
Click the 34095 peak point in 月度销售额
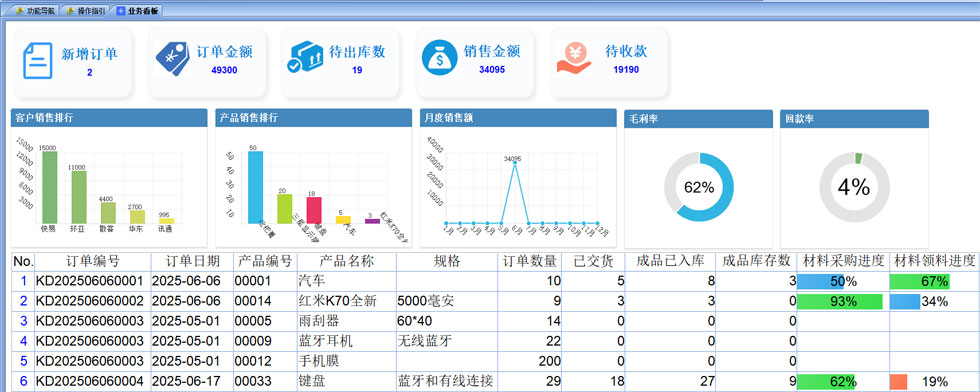pyautogui.click(x=514, y=164)
